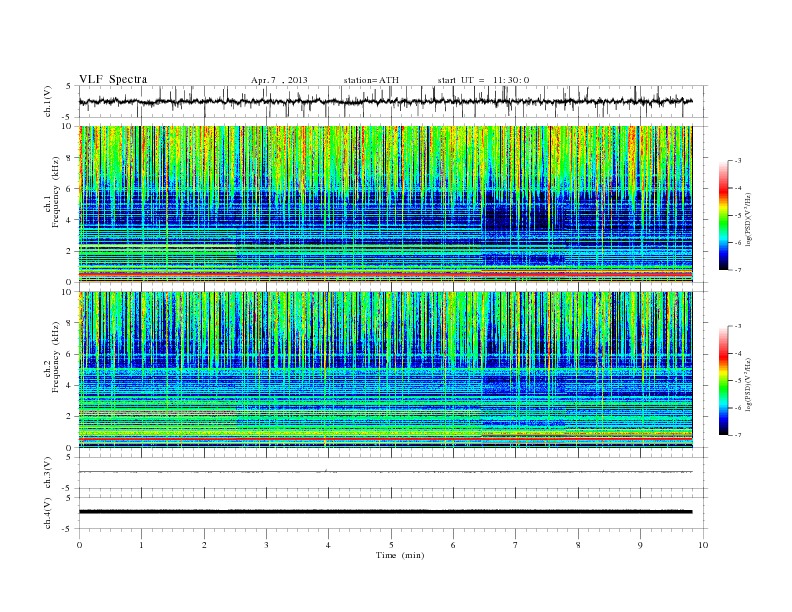Screen dimensions: 792x612
Task: Click the time axis tick label '10'
Action: (x=703, y=545)
